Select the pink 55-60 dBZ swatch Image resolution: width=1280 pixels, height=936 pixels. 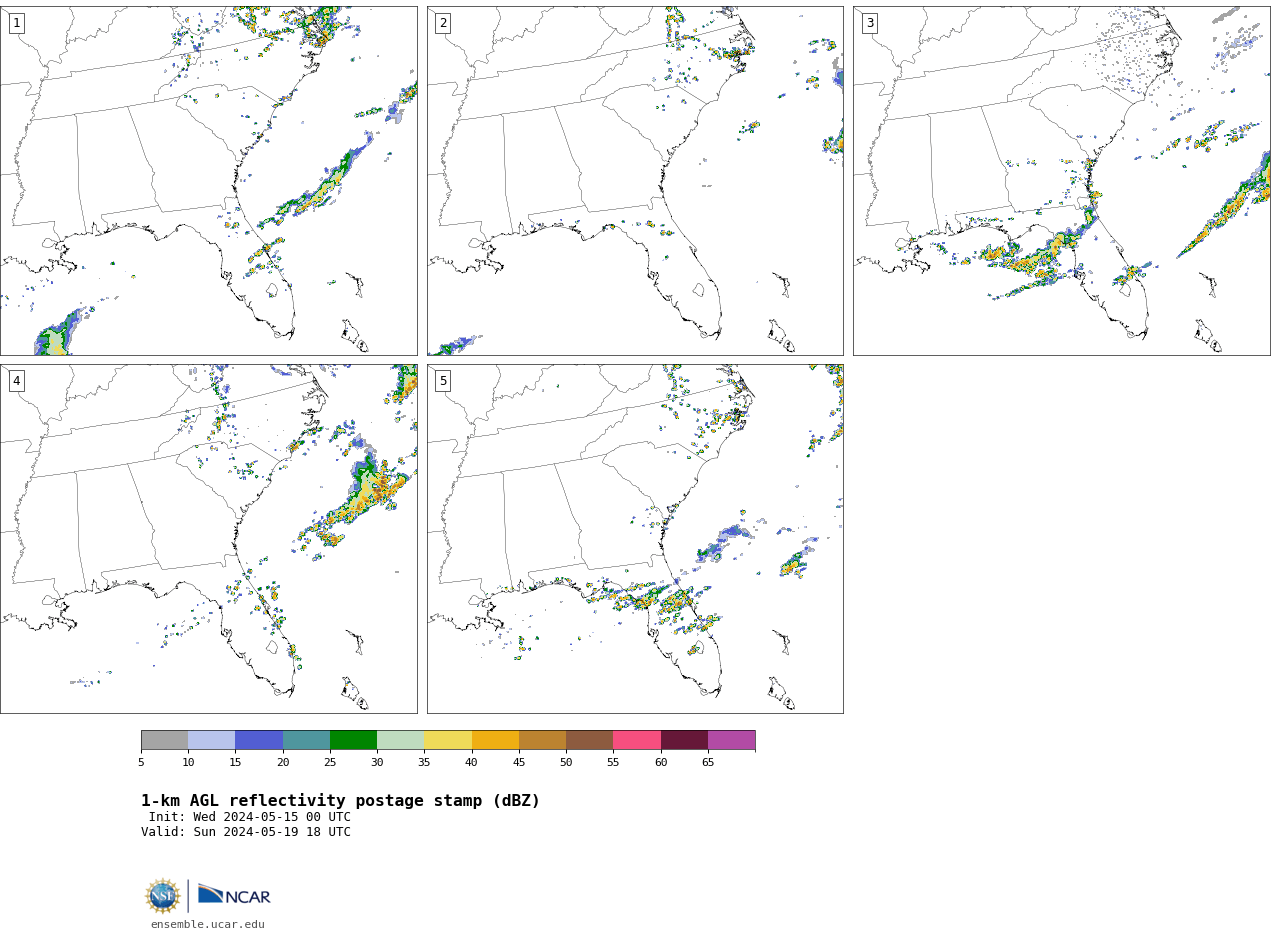point(637,740)
